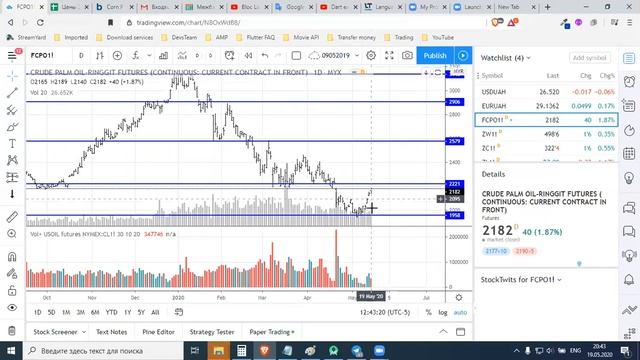The image size is (640, 360).
Task: Open Windows Start menu
Action: [x=11, y=351]
